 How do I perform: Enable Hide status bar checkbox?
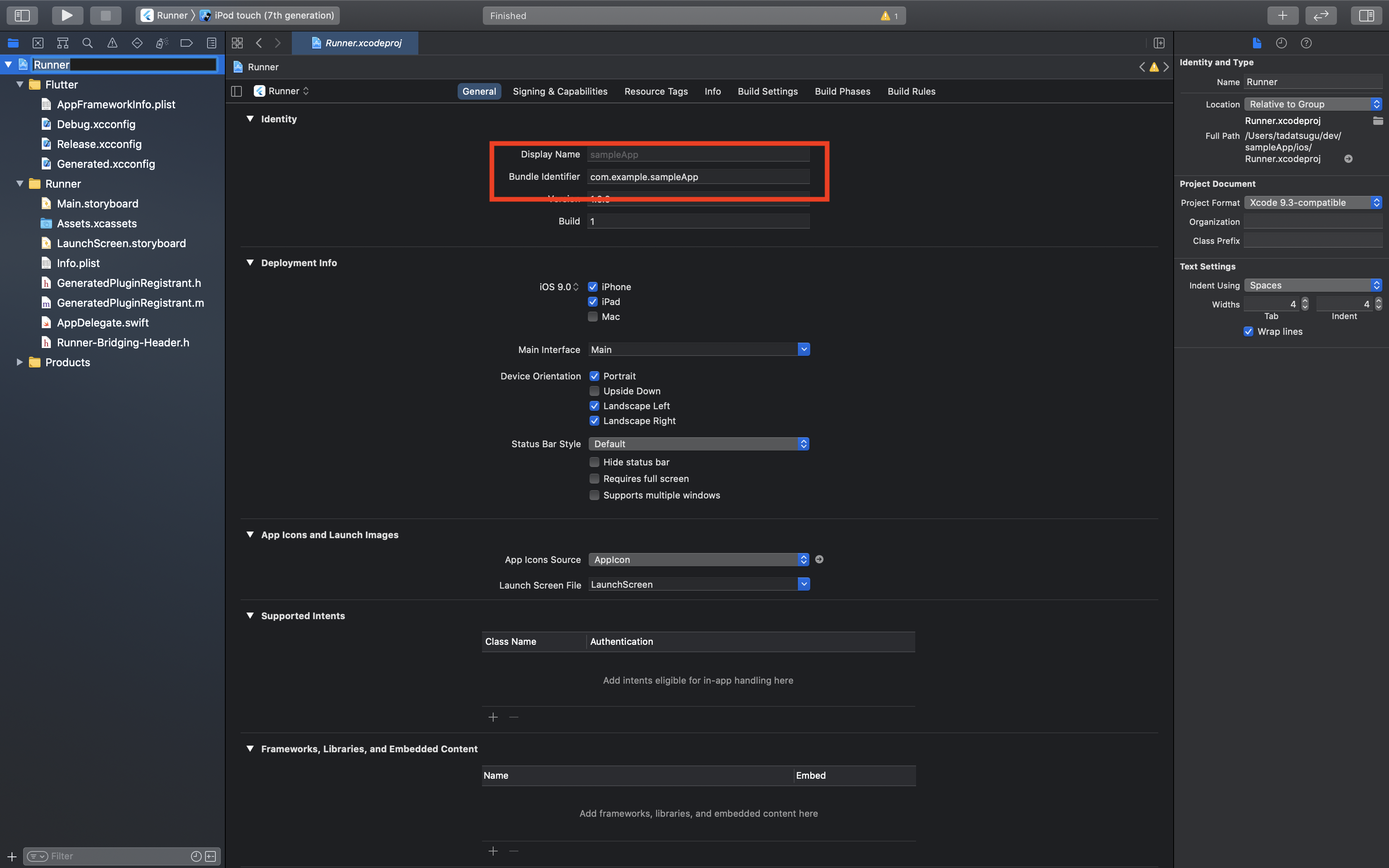coord(594,462)
